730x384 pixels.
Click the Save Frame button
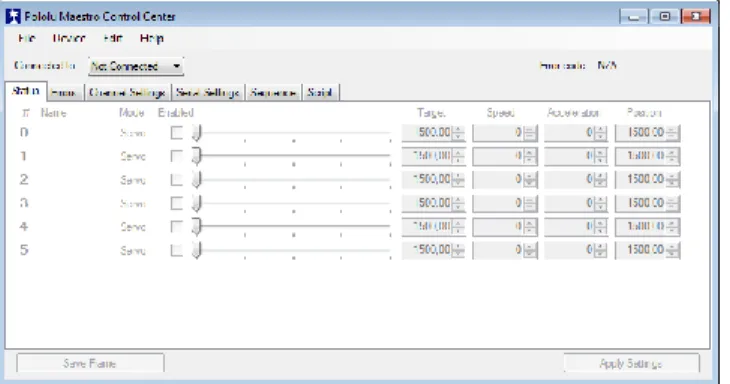(90, 363)
